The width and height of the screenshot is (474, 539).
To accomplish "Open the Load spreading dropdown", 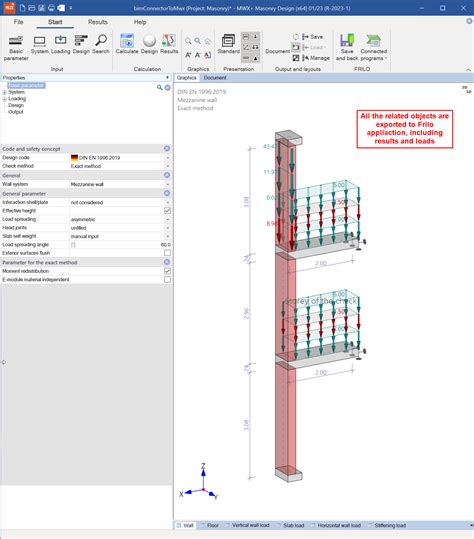I will click(167, 219).
